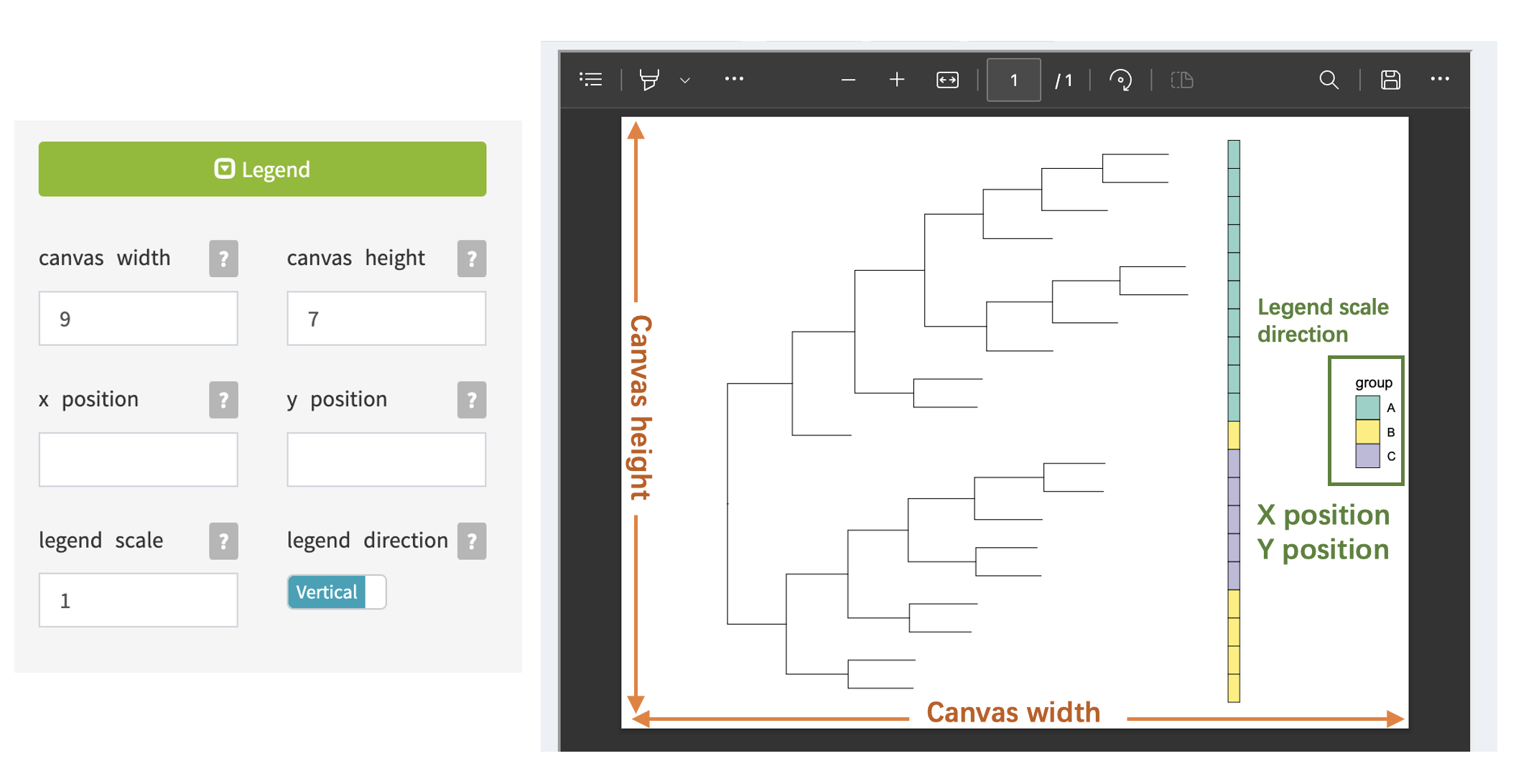Show help for legend direction
Viewport: 1521px width, 784px height.
[472, 541]
